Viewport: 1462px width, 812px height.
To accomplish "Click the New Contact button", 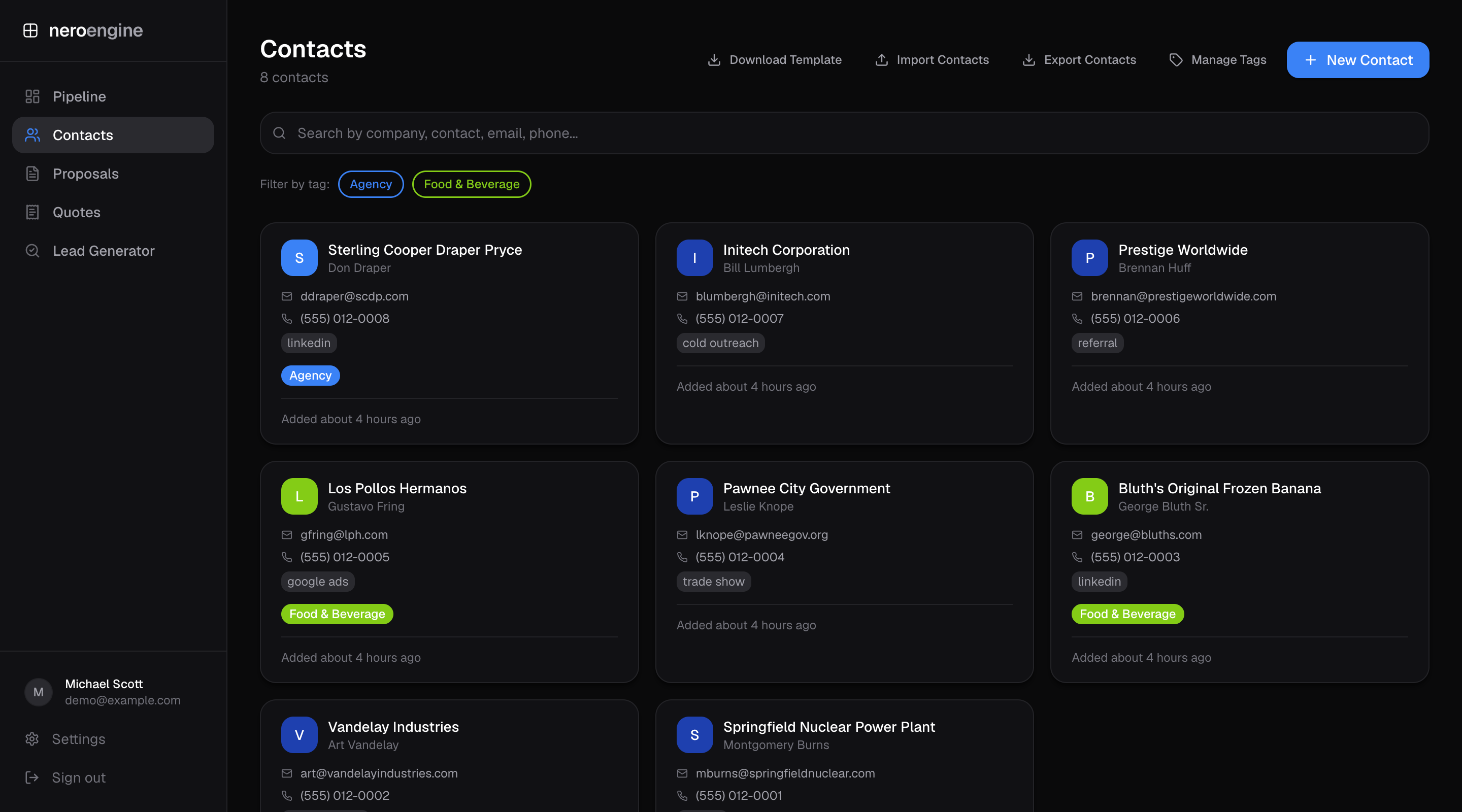I will tap(1357, 59).
